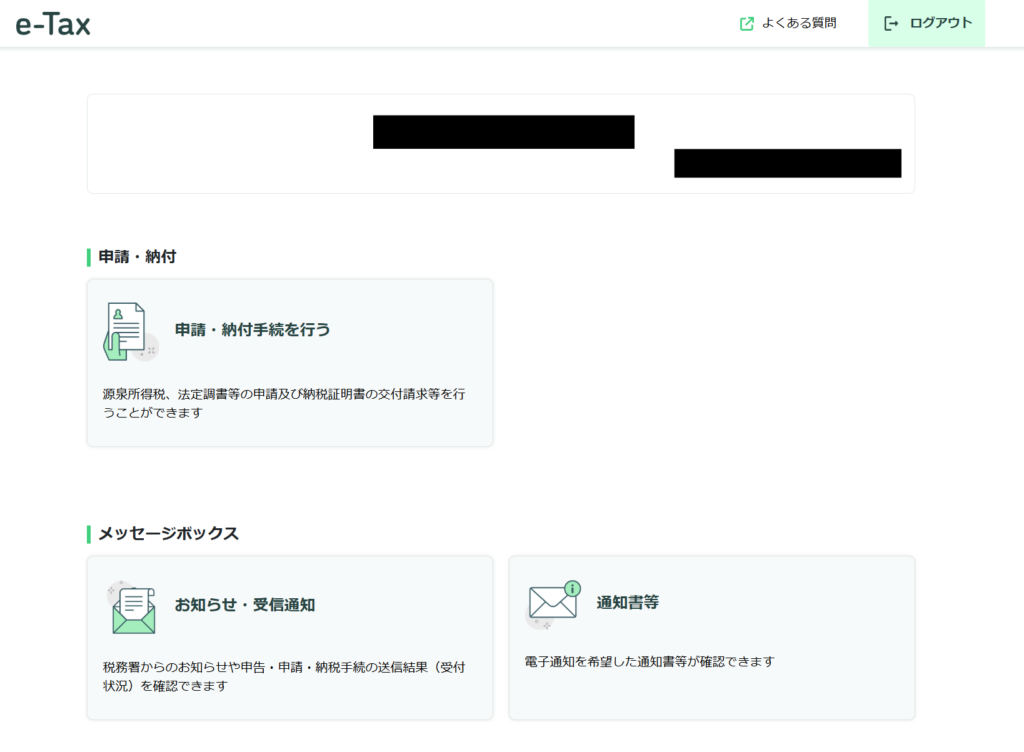Viewport: 1024px width, 752px height.
Task: Click the e-Tax logo
Action: coord(53,24)
